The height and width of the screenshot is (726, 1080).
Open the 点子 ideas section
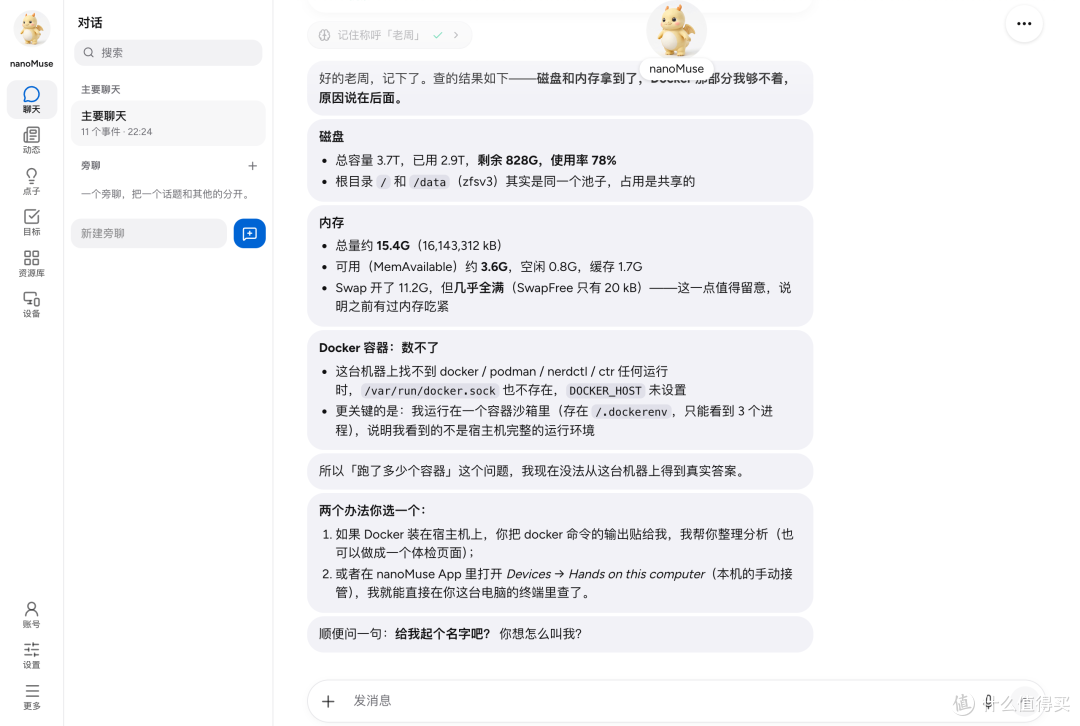32,181
